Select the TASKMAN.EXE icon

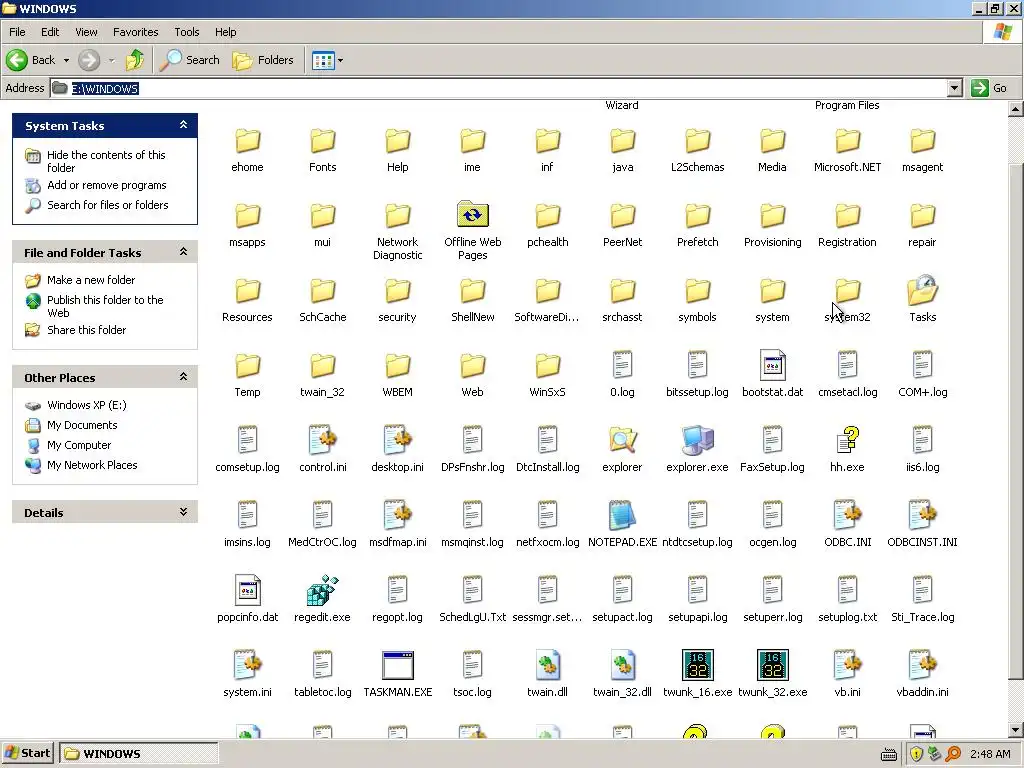click(398, 665)
